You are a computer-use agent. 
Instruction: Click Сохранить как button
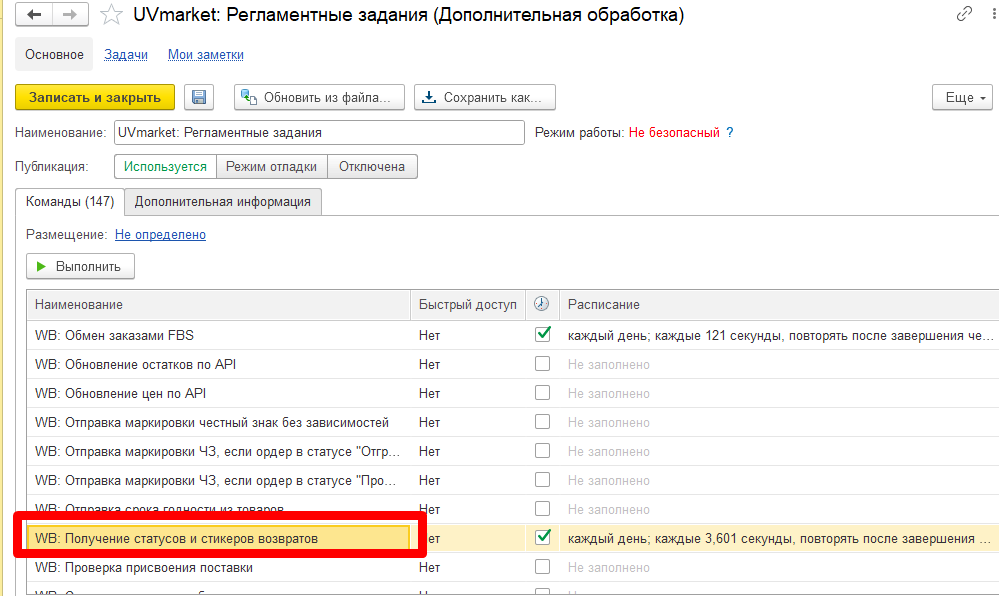485,97
